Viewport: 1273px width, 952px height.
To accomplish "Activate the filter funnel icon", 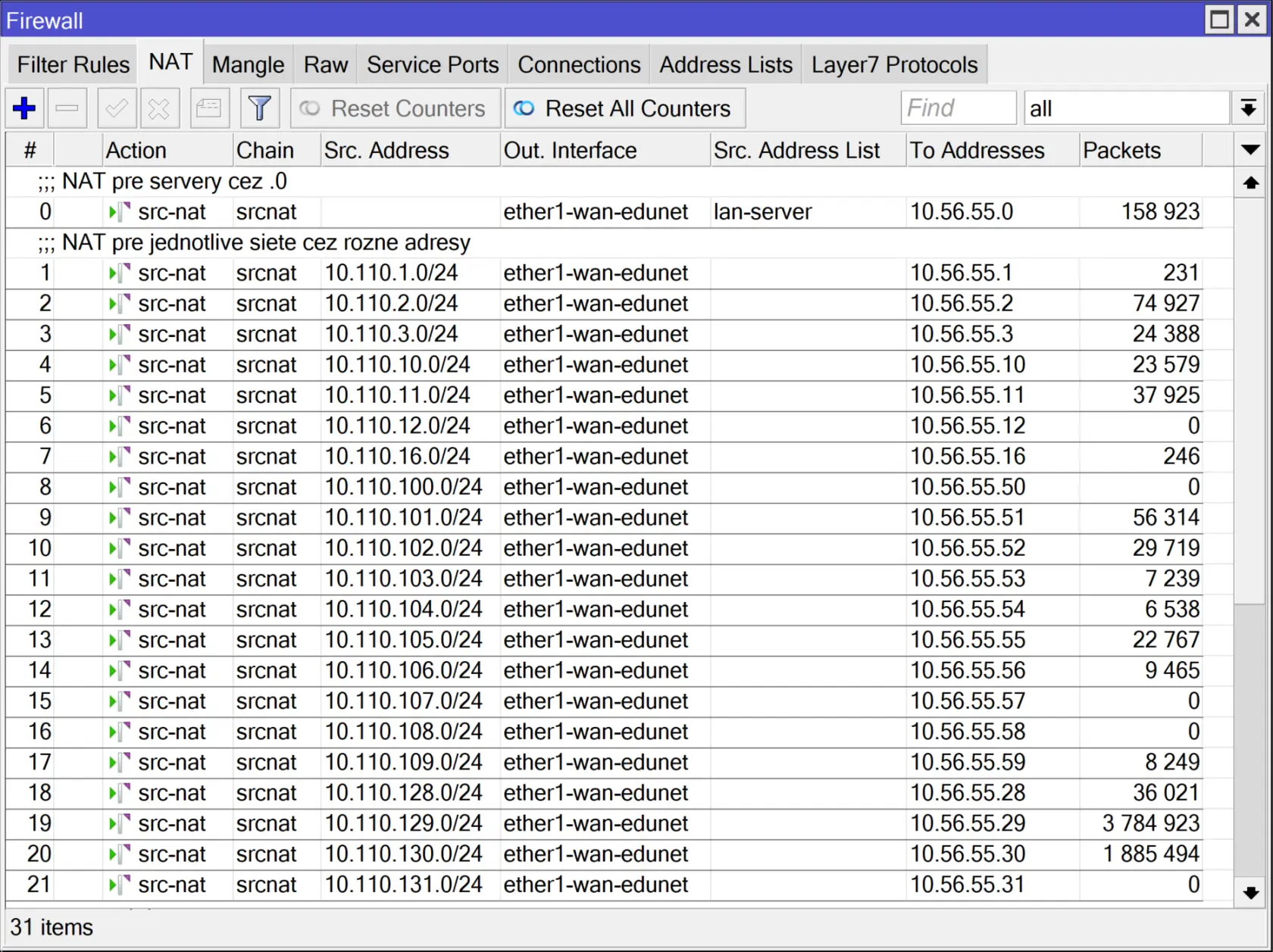I will point(260,108).
